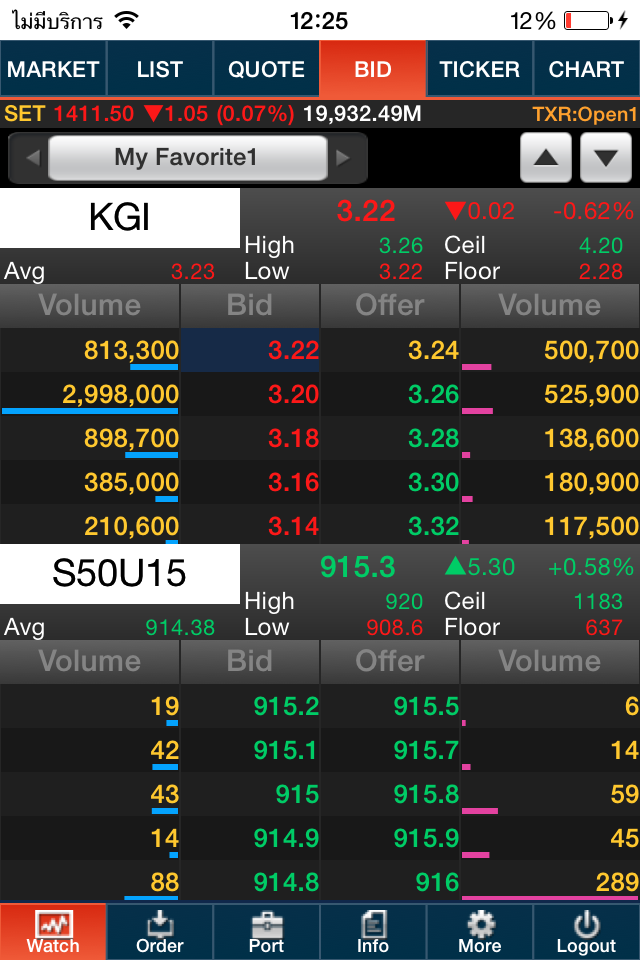Click the up arrow button
640x960 pixels.
[546, 158]
